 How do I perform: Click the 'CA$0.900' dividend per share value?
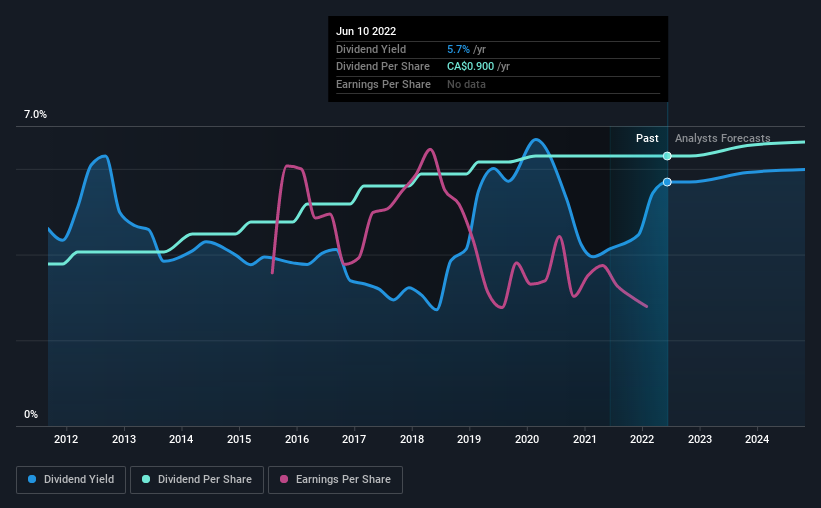470,67
